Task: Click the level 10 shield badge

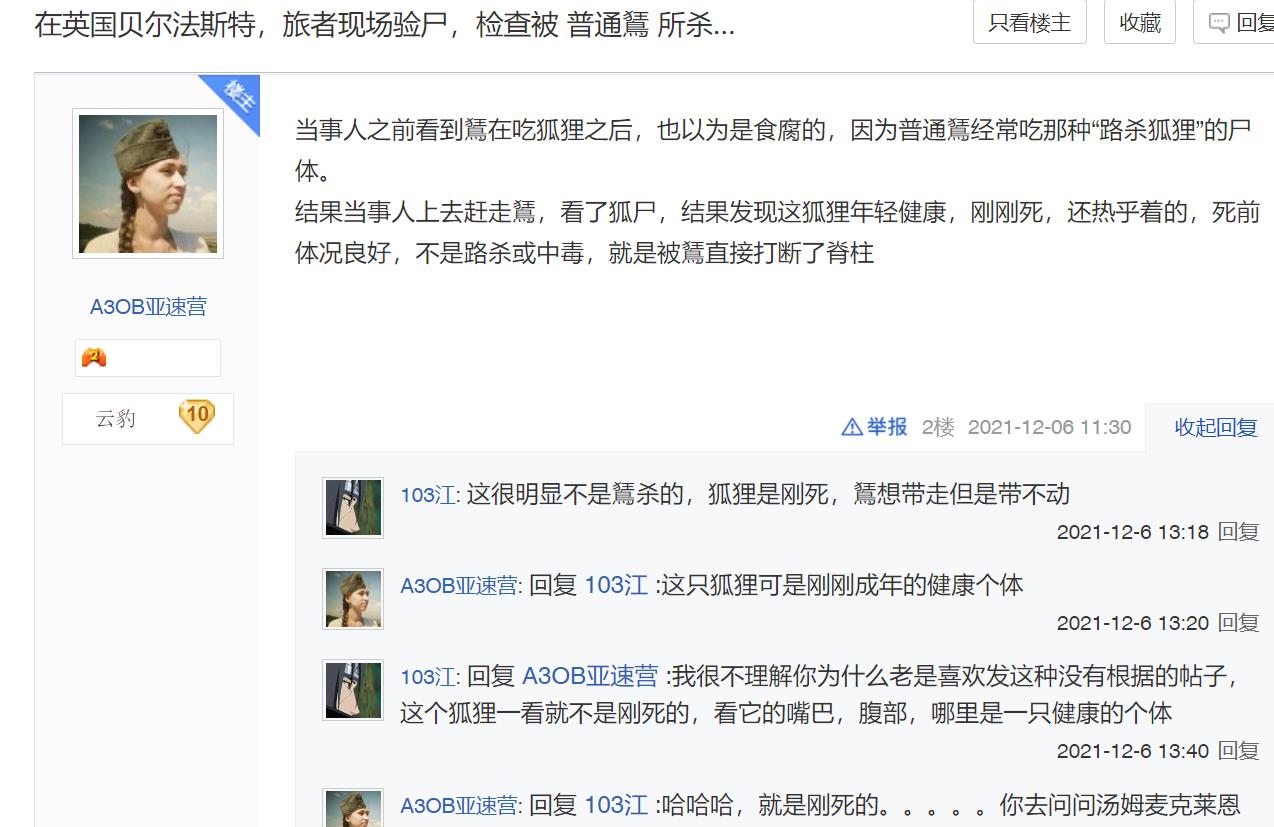Action: (197, 417)
